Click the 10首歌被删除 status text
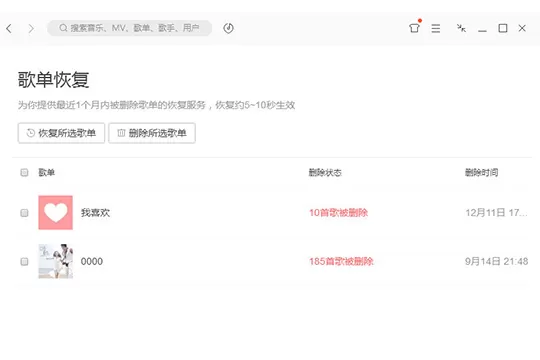The image size is (540, 360). [x=339, y=213]
